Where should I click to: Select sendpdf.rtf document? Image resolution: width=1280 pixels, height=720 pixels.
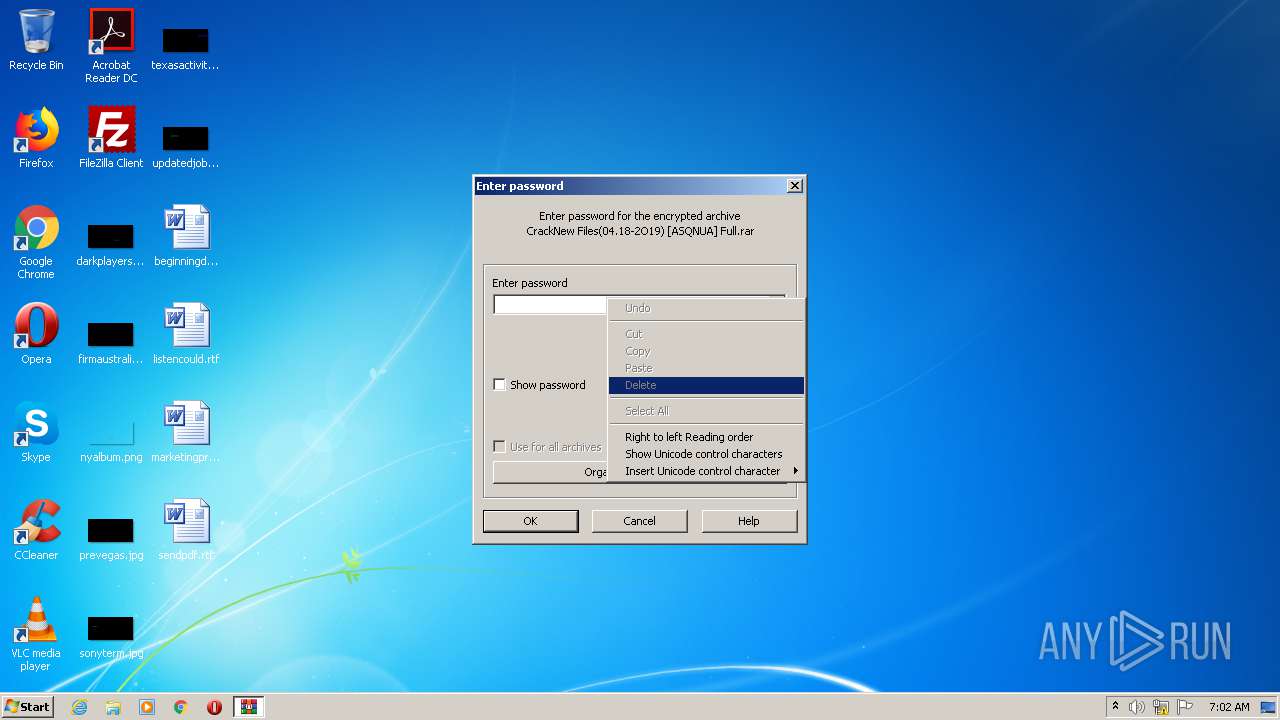click(186, 531)
